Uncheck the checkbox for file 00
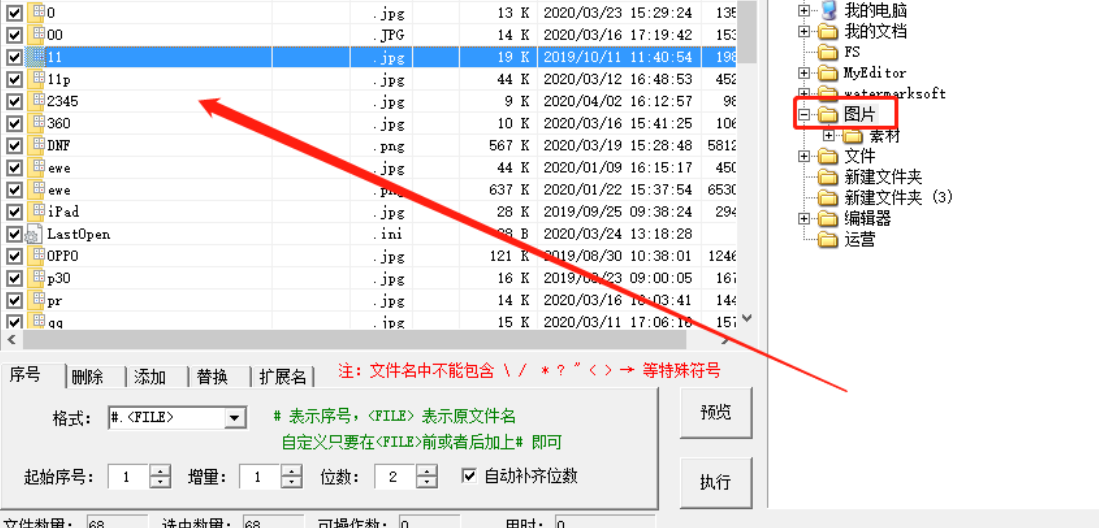Viewport: 1099px width, 528px height. click(13, 35)
